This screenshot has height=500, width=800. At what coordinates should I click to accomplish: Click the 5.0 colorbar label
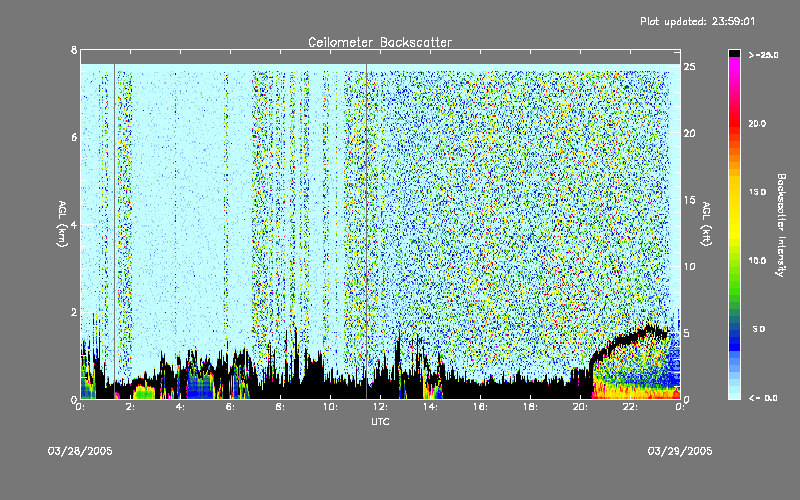pos(759,329)
